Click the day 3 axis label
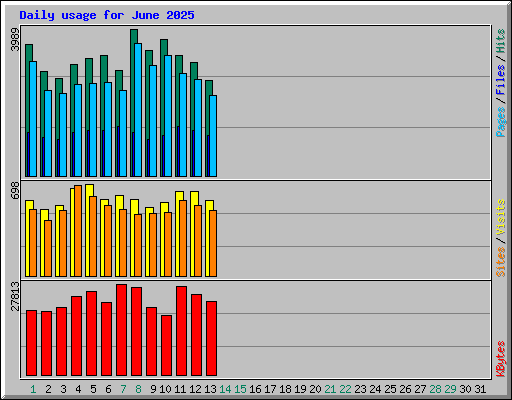Screen dimensions: 512x400 click(x=63, y=389)
